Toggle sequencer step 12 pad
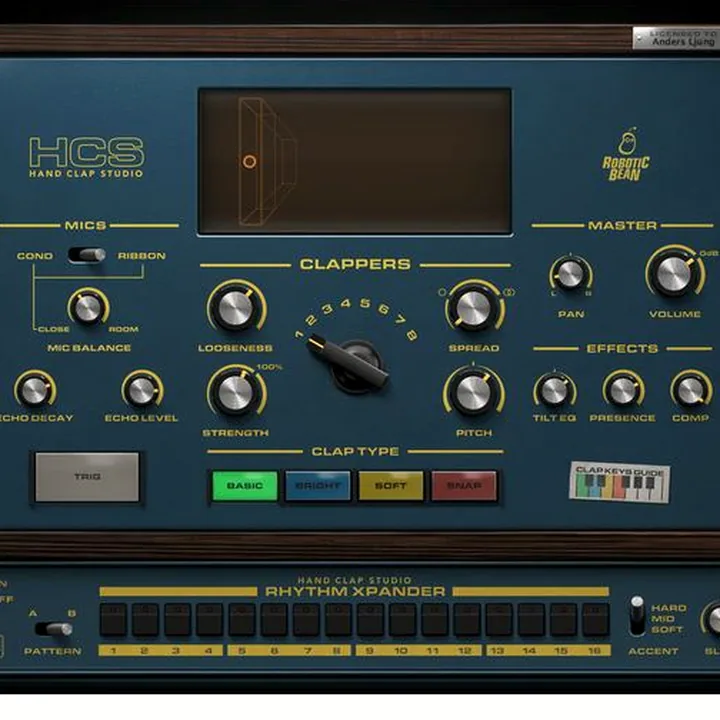The width and height of the screenshot is (720, 720). 467,619
